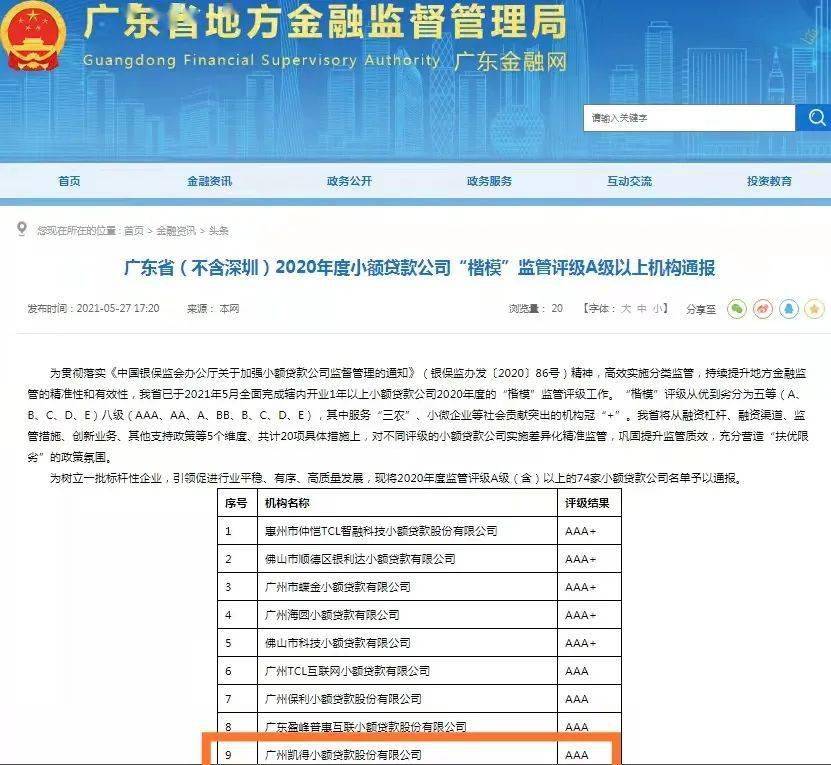Share article via green WeChat icon
The height and width of the screenshot is (765, 831).
737,309
